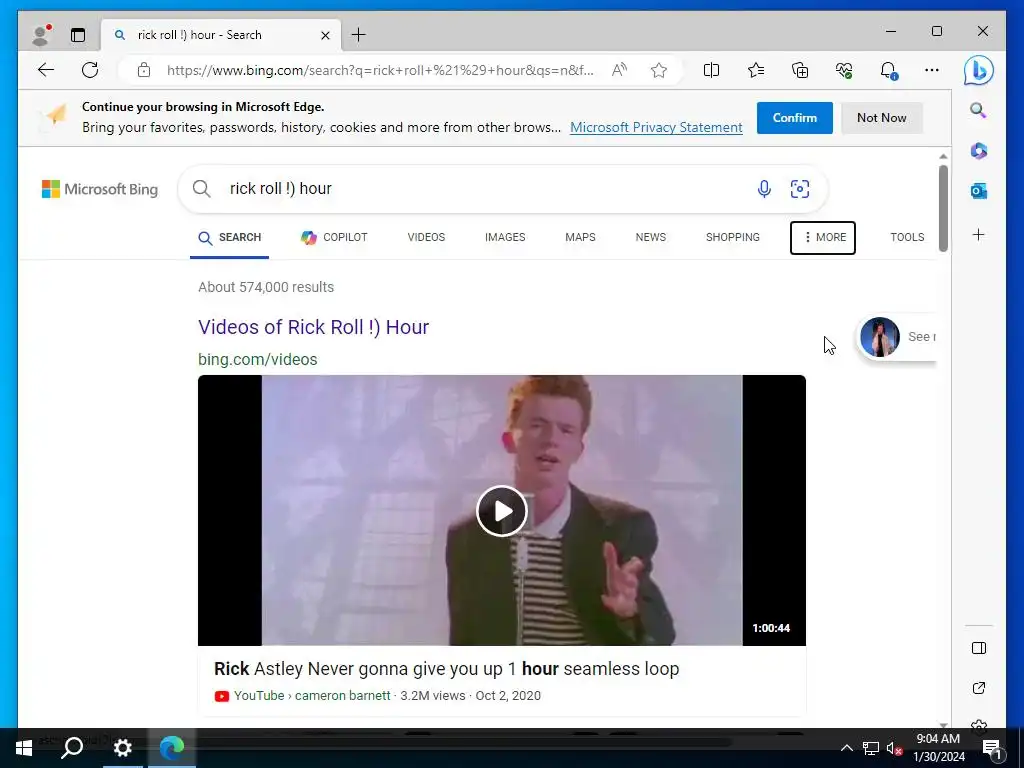Screen dimensions: 1024x768
Task: Open bing.com/videos link
Action: coord(258,360)
